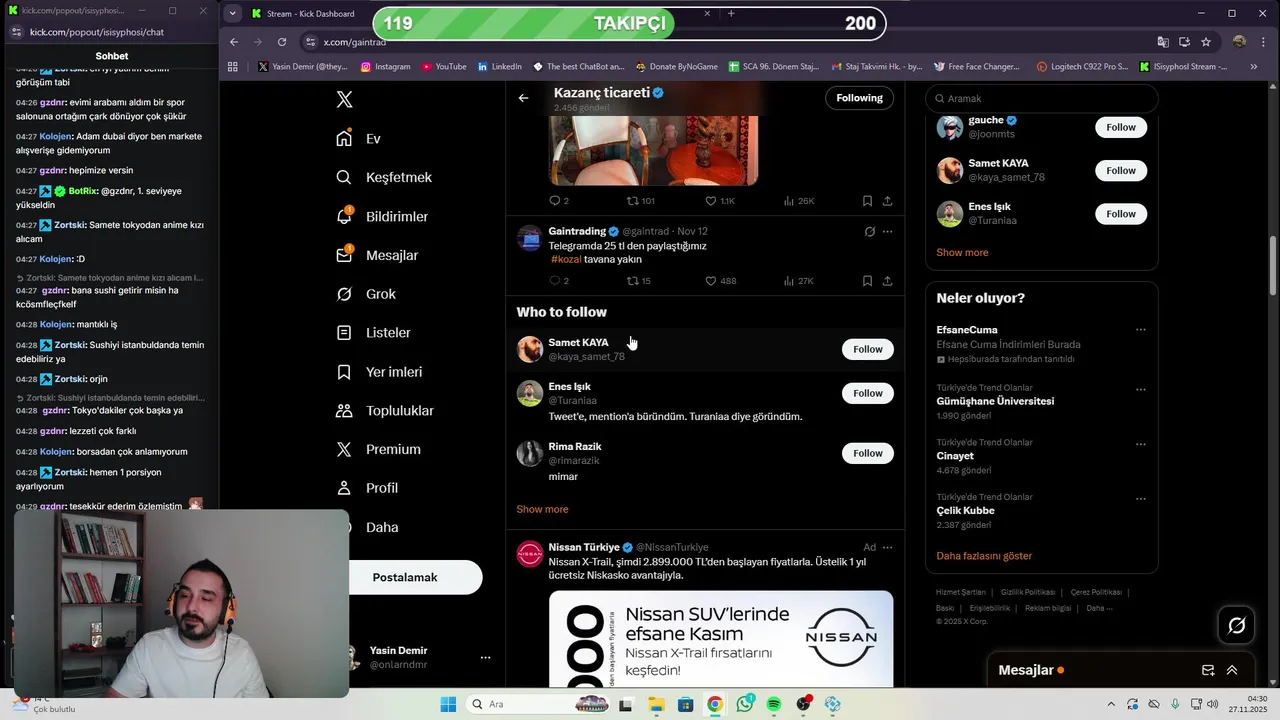
Task: Click Daha fazlasını göster link
Action: (x=984, y=555)
